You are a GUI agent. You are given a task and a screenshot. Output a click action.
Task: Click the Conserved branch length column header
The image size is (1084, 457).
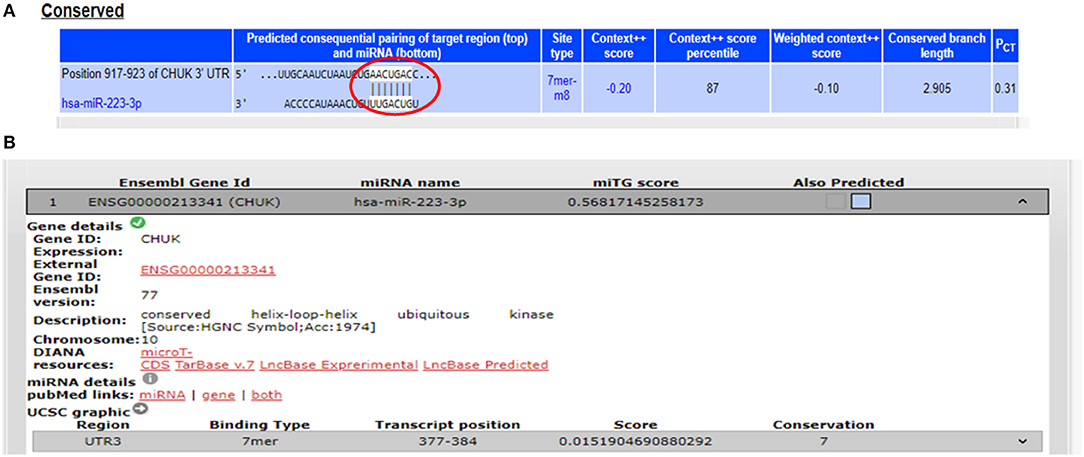coord(938,46)
